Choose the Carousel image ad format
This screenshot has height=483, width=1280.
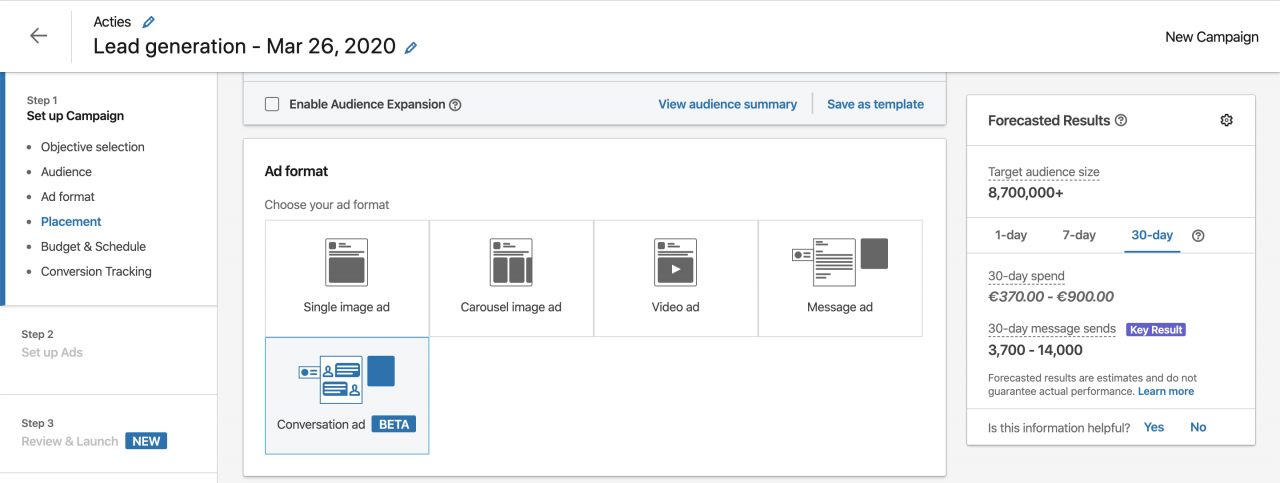pos(511,278)
